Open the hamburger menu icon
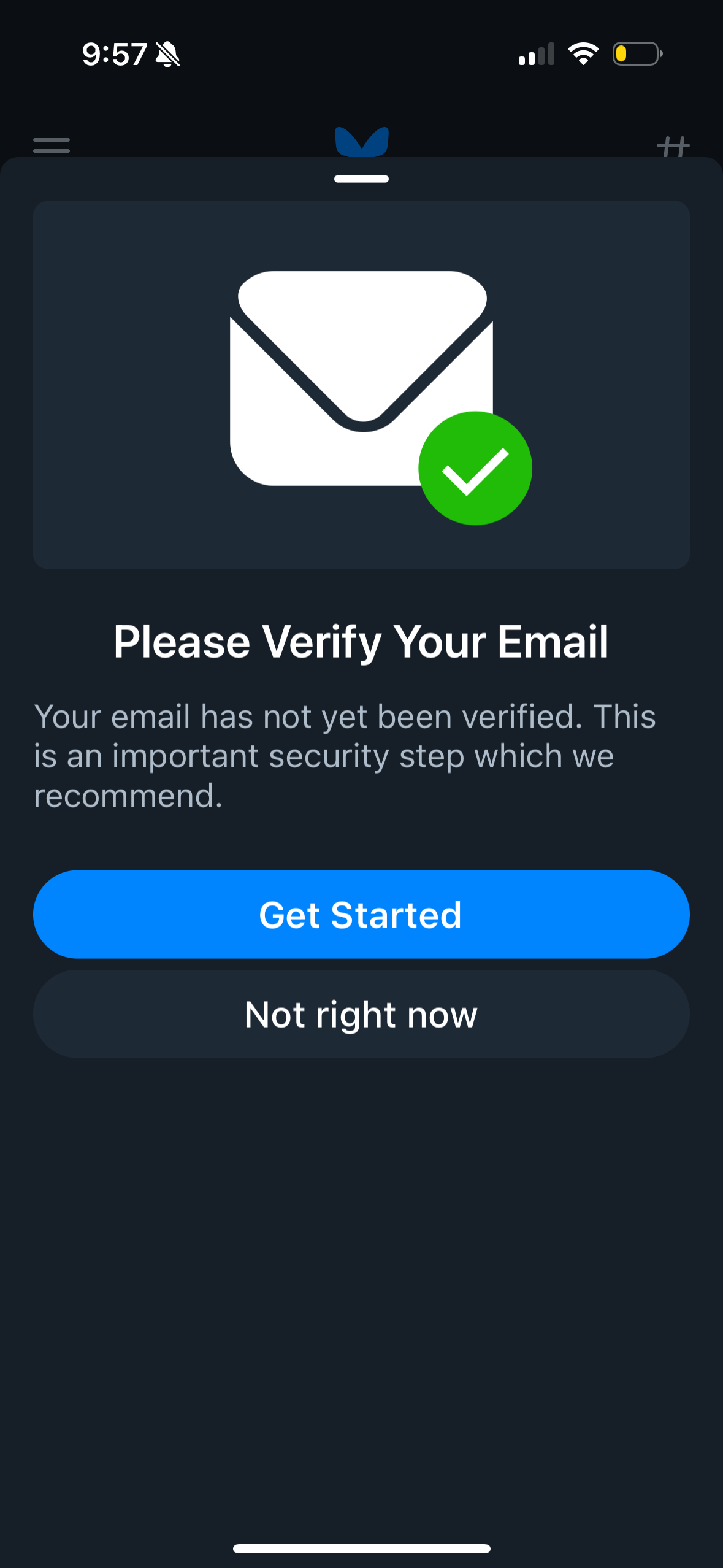The width and height of the screenshot is (723, 1568). (x=52, y=145)
